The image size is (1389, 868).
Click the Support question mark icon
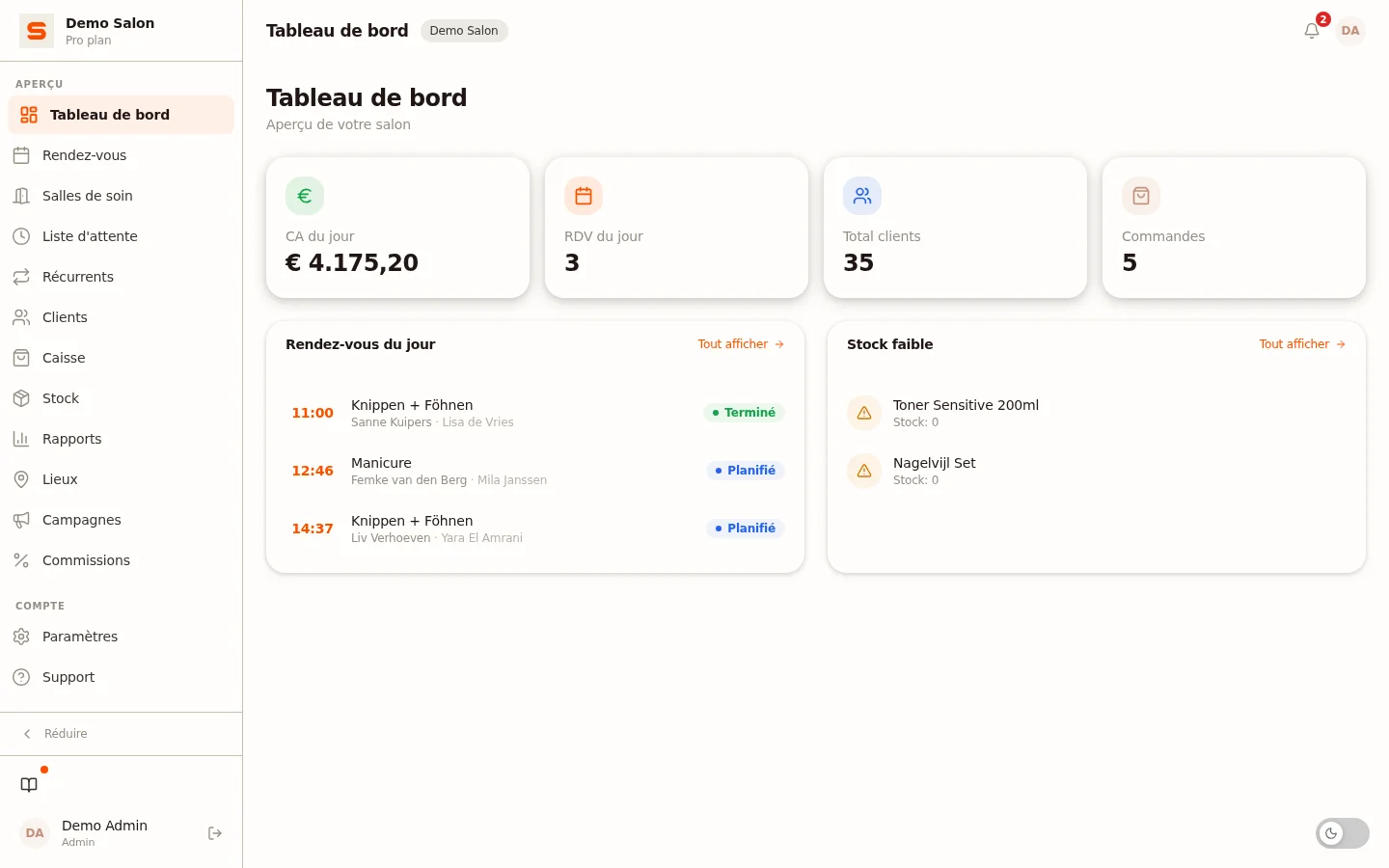(x=21, y=677)
